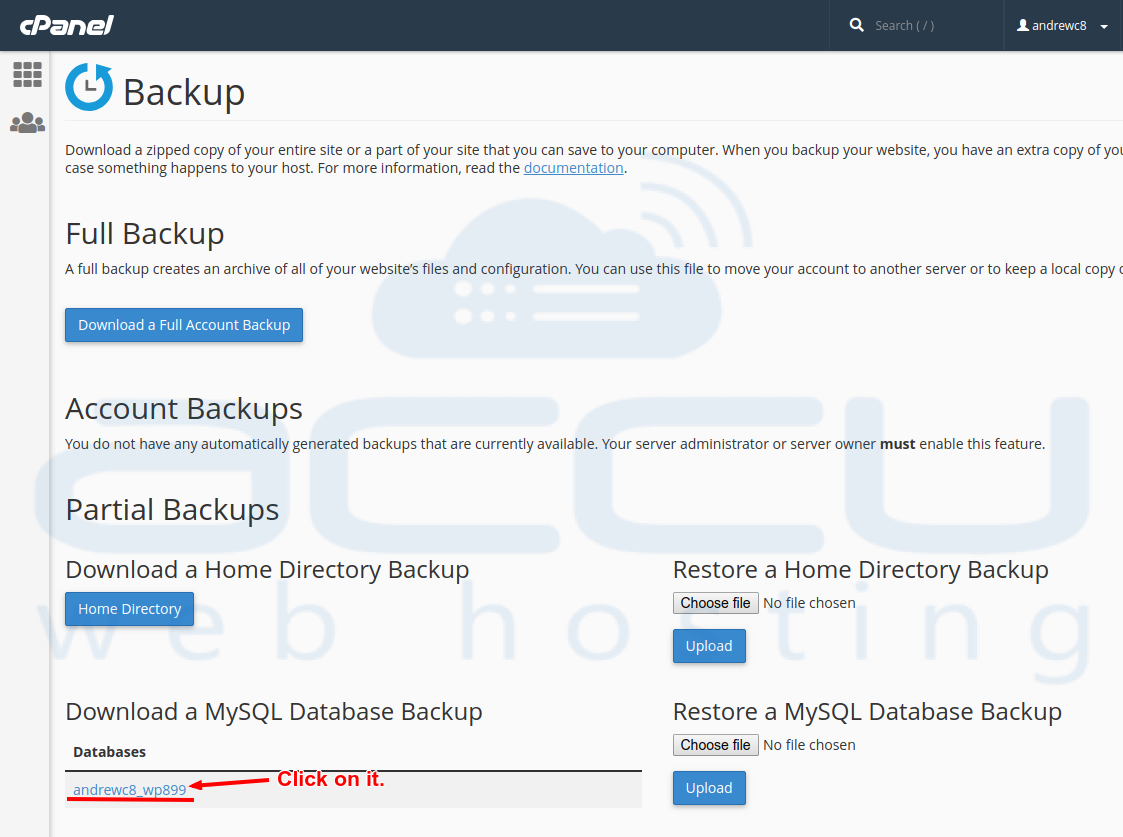This screenshot has width=1123, height=837.
Task: Open the User Manager people icon
Action: (x=27, y=122)
